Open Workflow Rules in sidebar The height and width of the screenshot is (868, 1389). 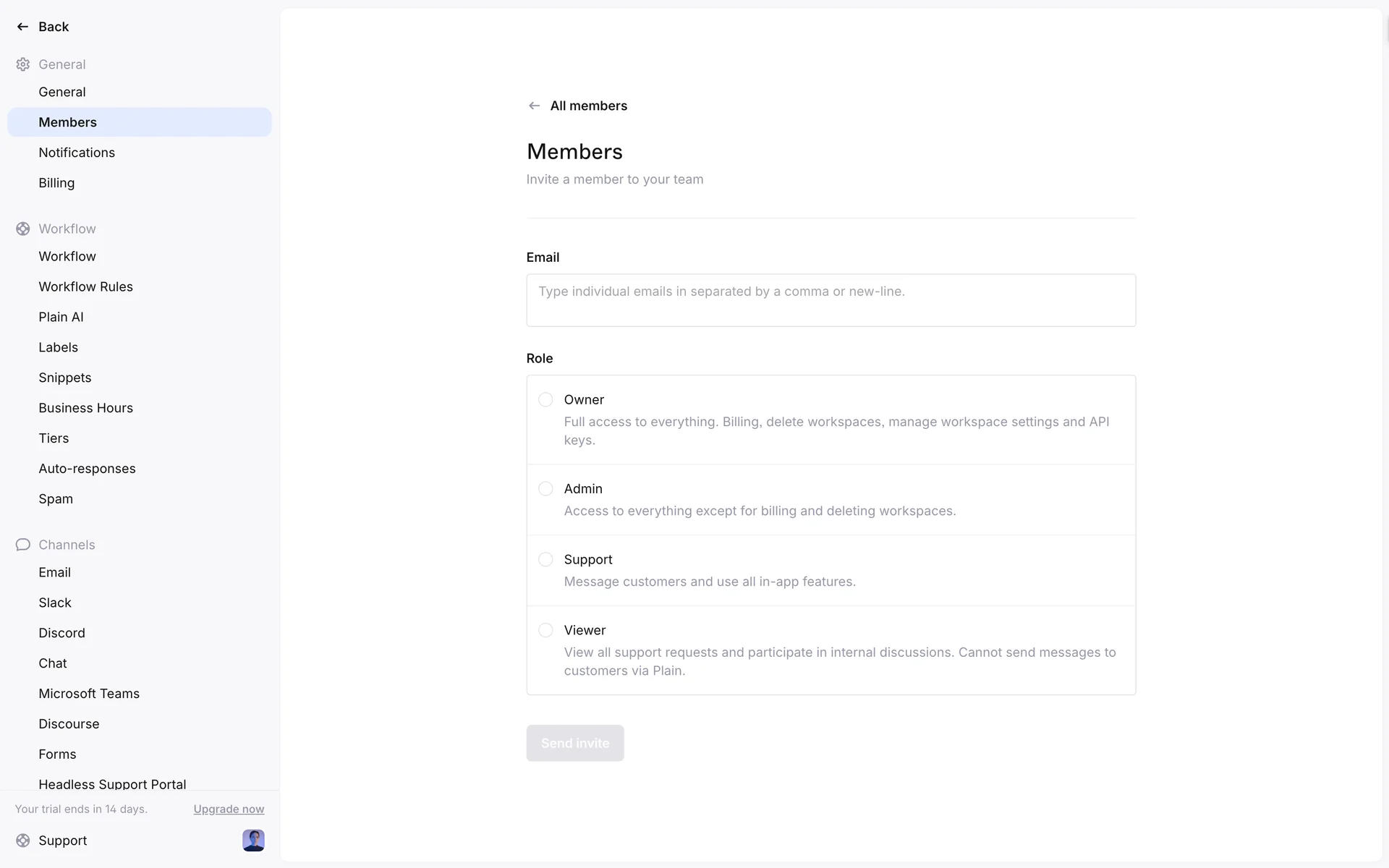[85, 286]
